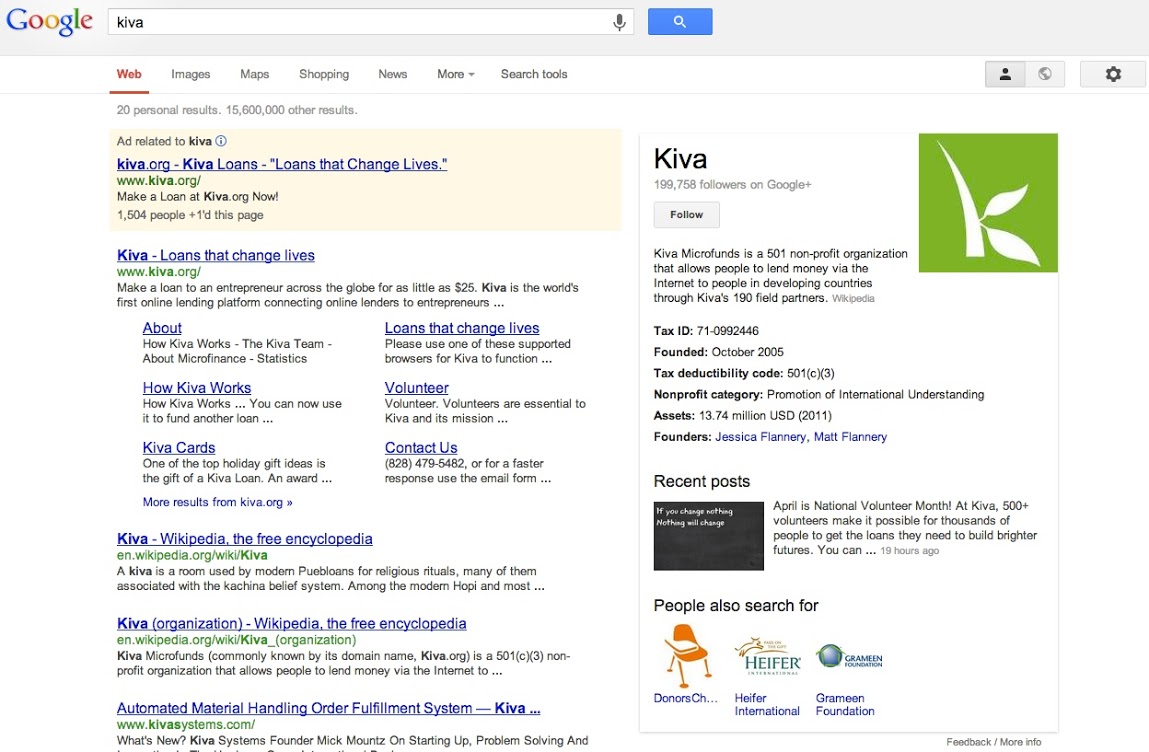This screenshot has height=752, width=1149.
Task: Click the Jessica Flannery founder link
Action: 761,437
